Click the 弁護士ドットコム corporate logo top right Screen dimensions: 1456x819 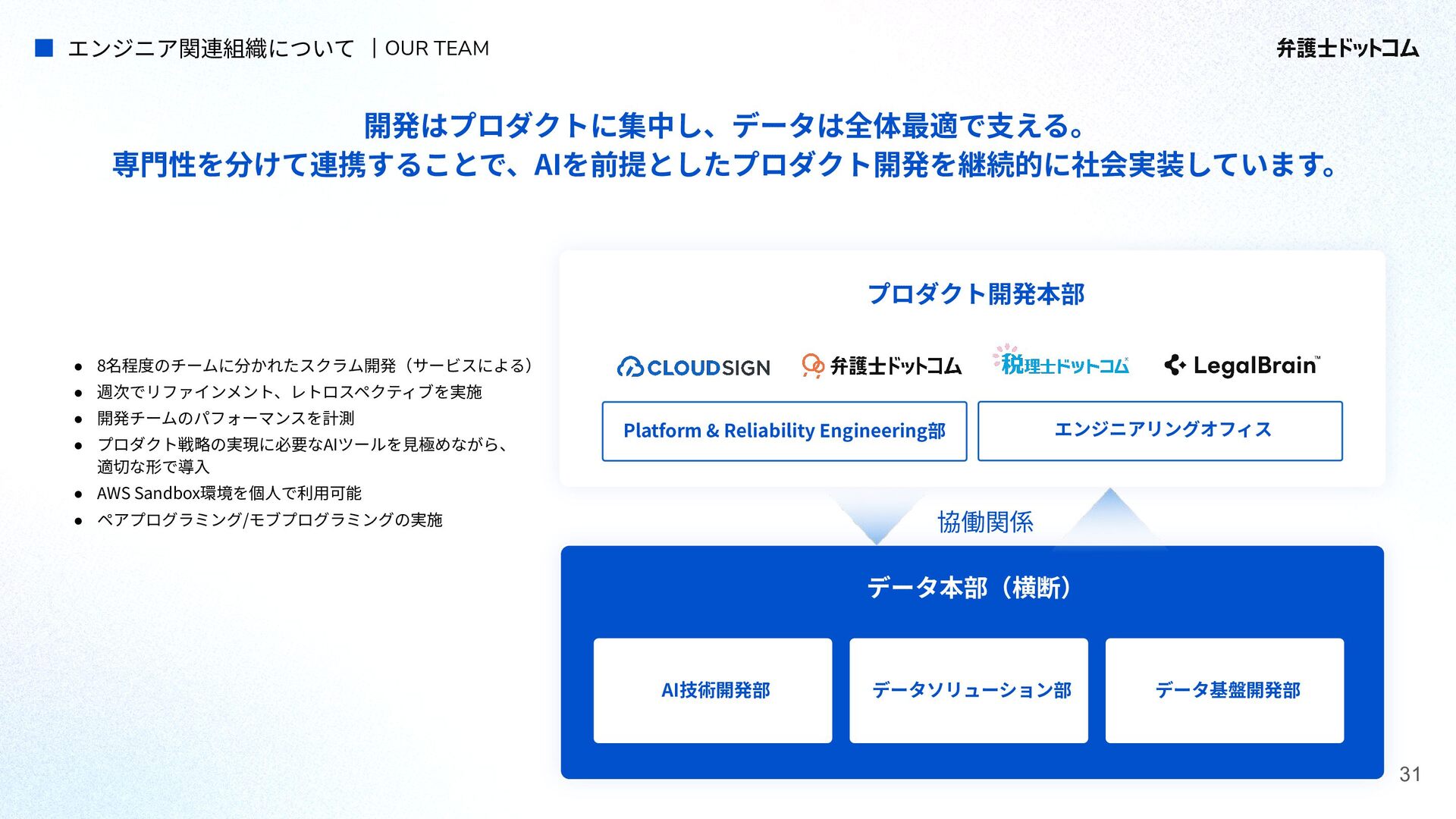[1347, 49]
